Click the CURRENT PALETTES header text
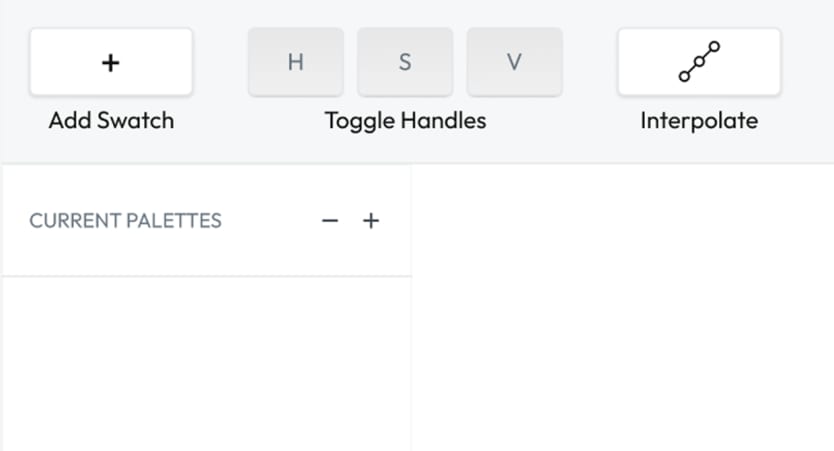The height and width of the screenshot is (451, 834). click(x=126, y=221)
